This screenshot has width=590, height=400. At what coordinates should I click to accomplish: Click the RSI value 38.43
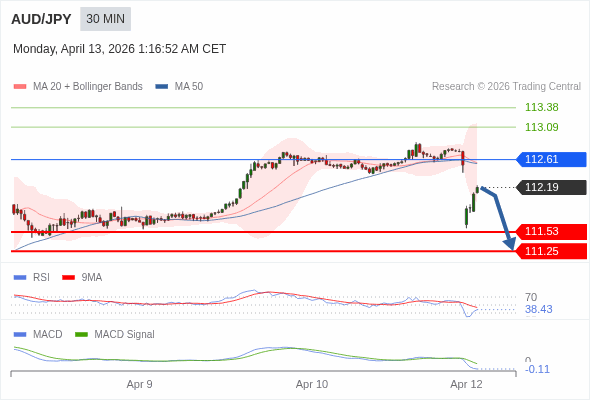tap(538, 309)
